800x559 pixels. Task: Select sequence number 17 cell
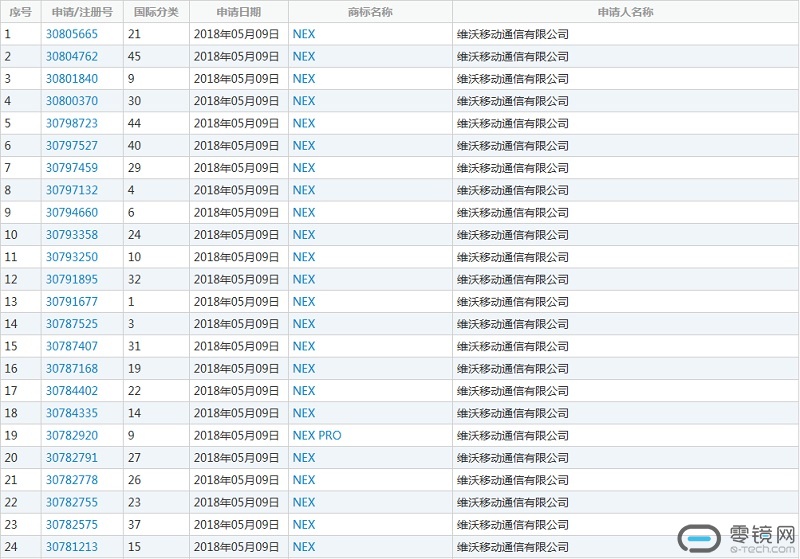click(x=20, y=391)
